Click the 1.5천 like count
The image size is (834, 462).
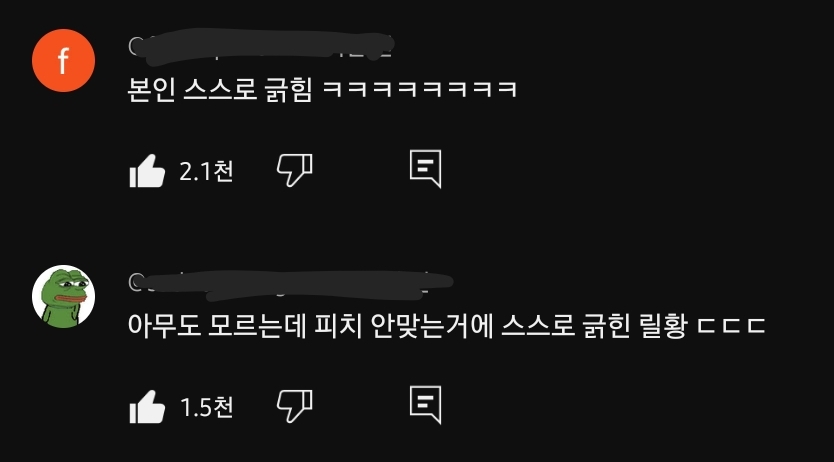click(x=206, y=407)
